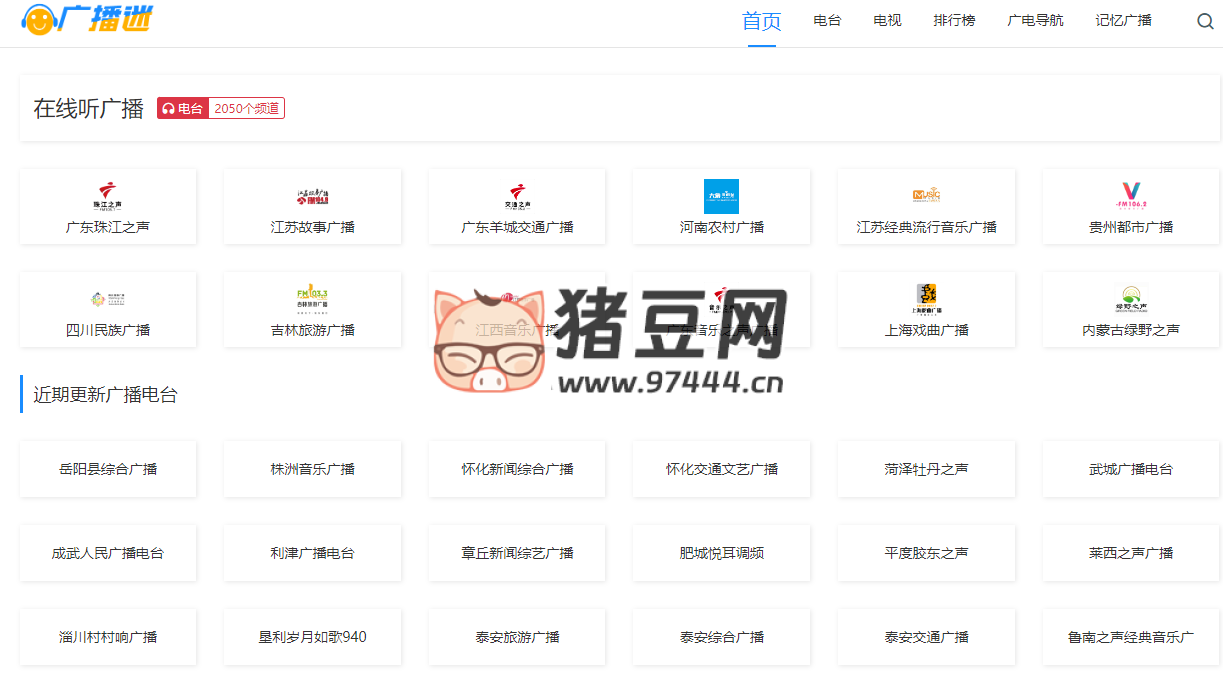Open the 电台 navigation menu
This screenshot has width=1223, height=680.
click(x=827, y=21)
